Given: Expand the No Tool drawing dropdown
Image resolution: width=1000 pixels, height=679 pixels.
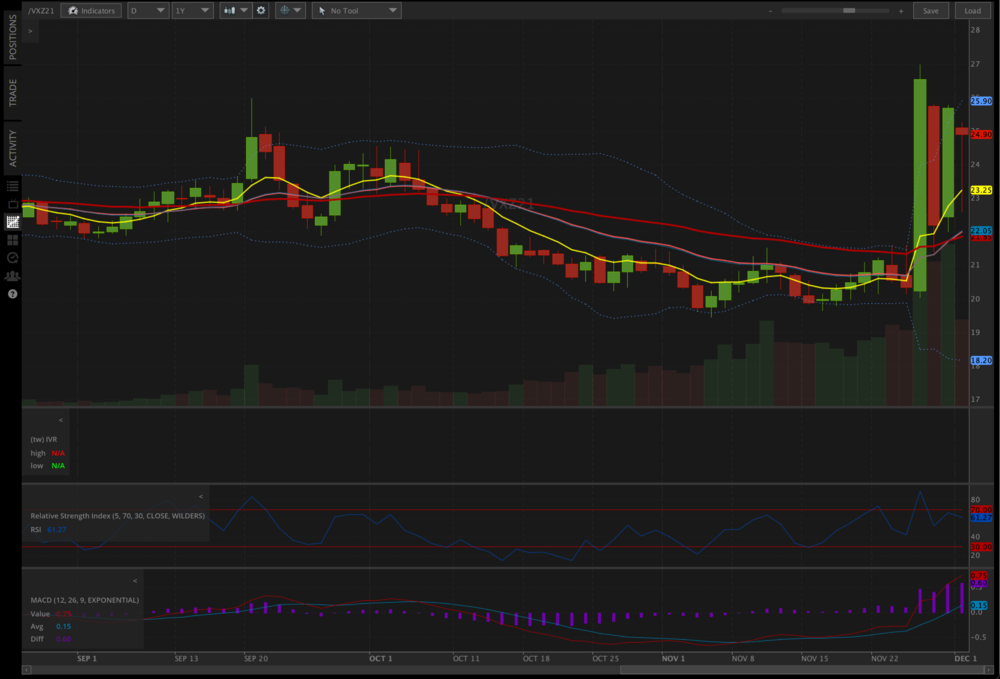Looking at the screenshot, I should (357, 10).
